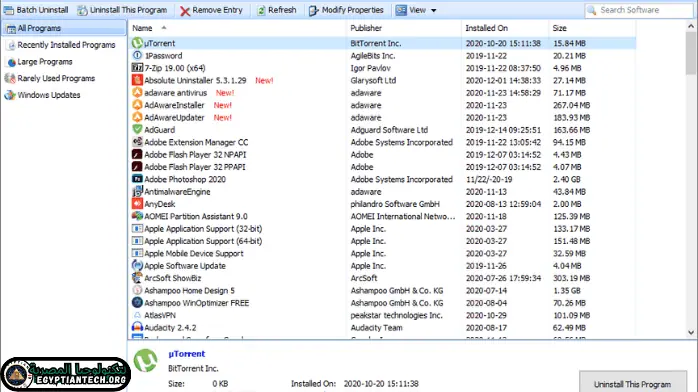Click the Modify Properties toolbar icon
Image resolution: width=698 pixels, height=392 pixels.
(313, 10)
